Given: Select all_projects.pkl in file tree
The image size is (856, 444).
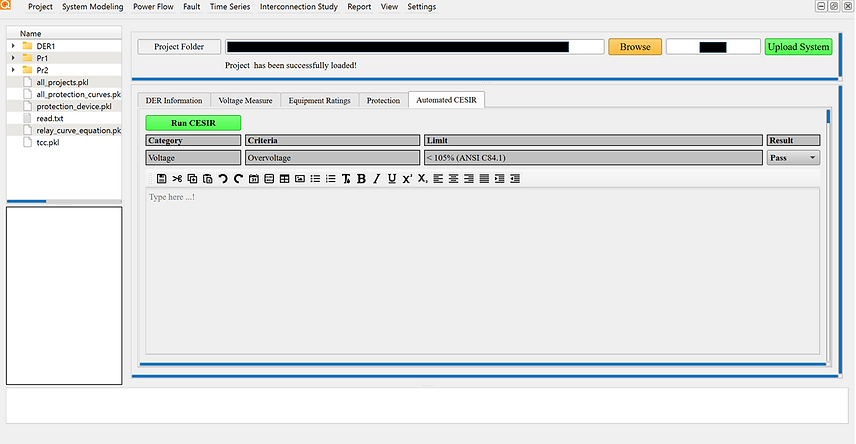Looking at the screenshot, I should coord(62,82).
